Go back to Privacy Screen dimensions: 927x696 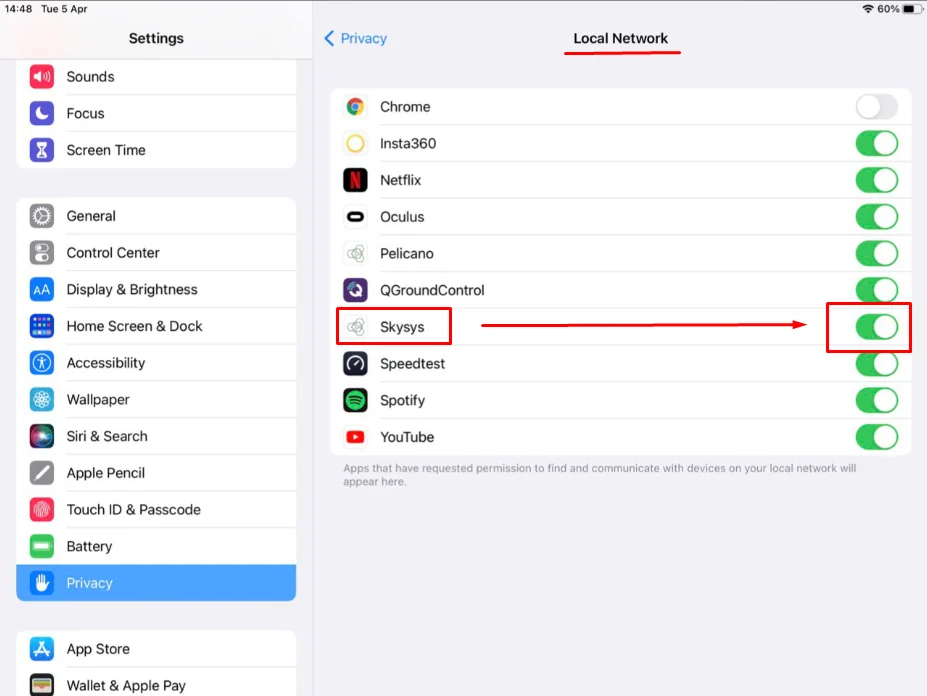355,38
